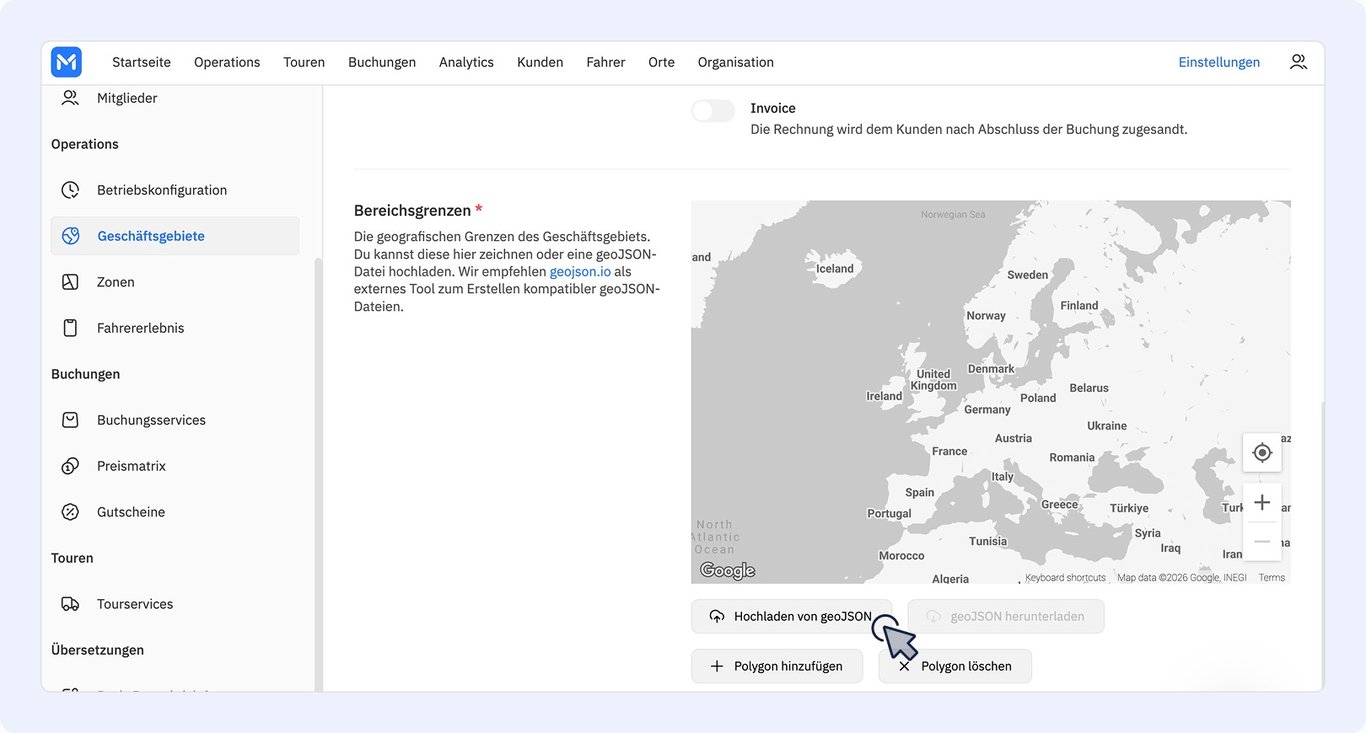Open map Terms link

1272,577
